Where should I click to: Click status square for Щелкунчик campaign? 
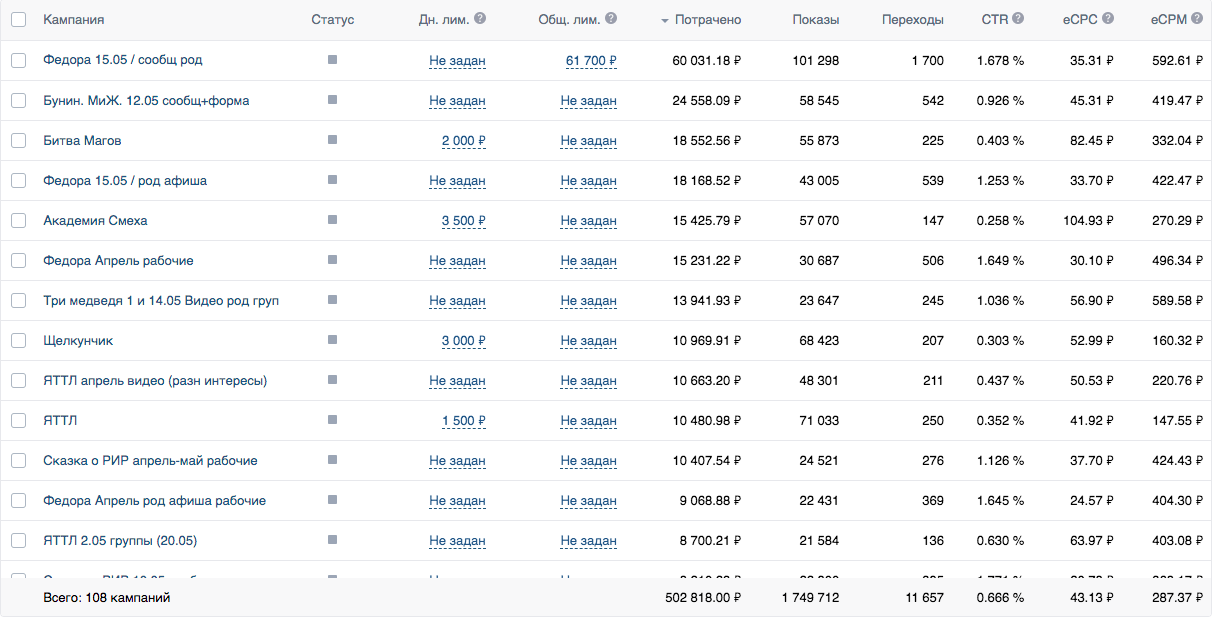tap(332, 340)
